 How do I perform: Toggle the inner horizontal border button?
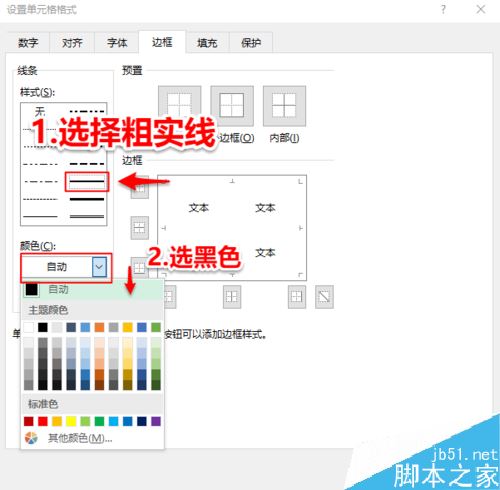[x=139, y=228]
